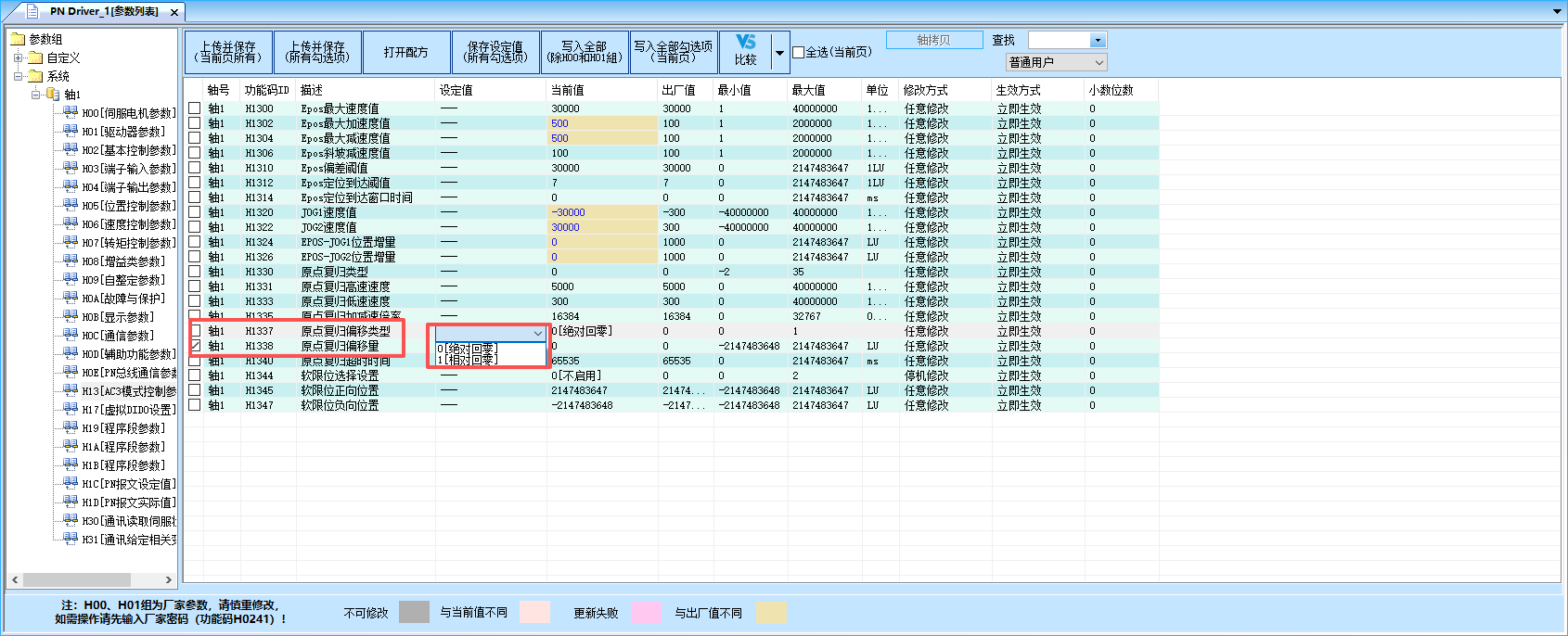
Task: Click the 轴1 axis node icon
Action: (53, 94)
